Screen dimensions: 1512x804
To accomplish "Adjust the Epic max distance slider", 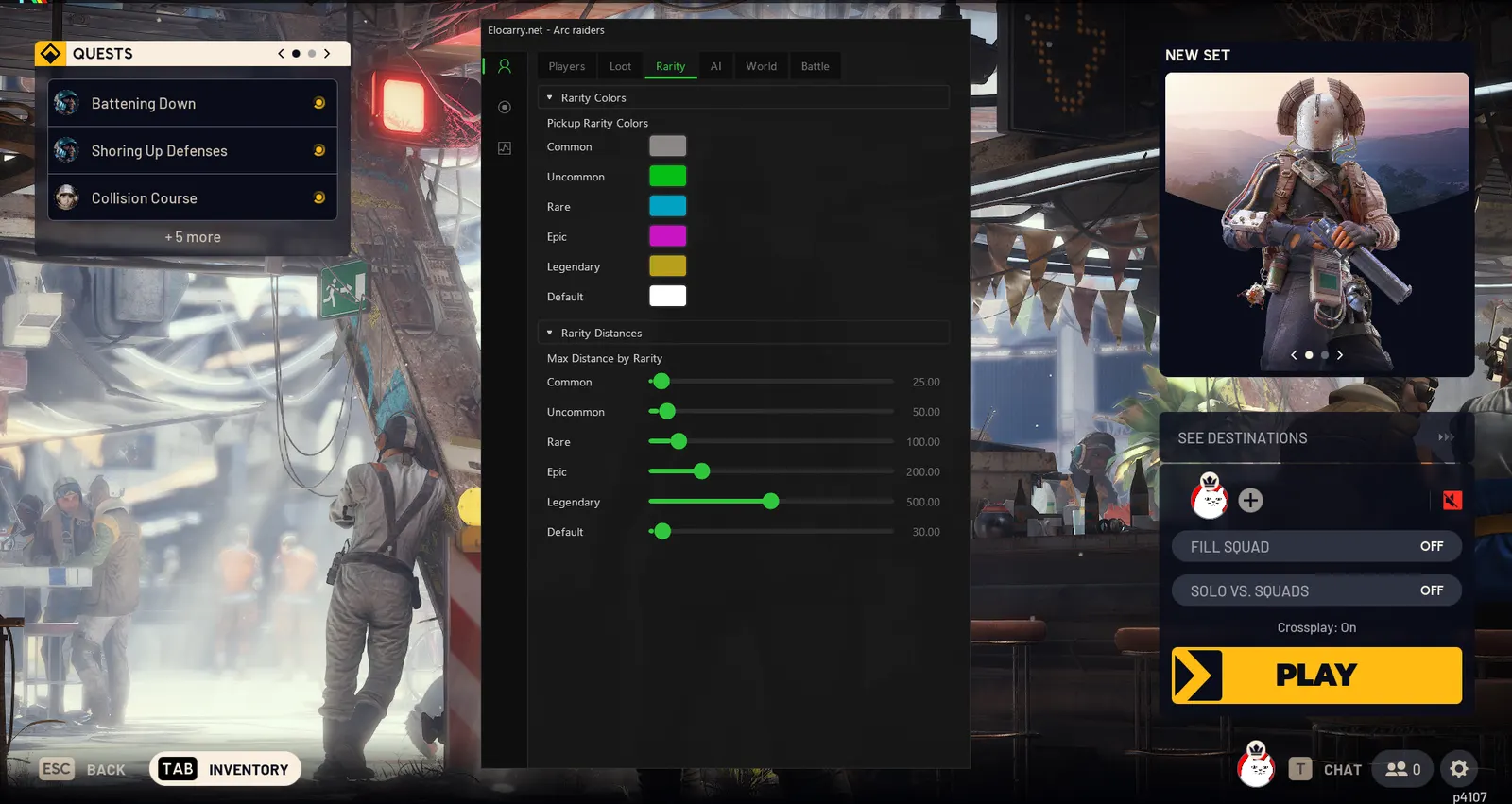I will [x=771, y=471].
